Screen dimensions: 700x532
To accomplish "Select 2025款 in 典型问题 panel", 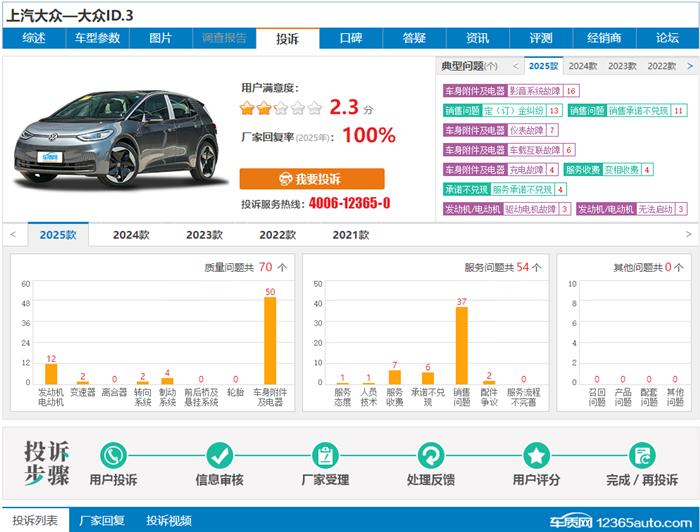I will [x=544, y=66].
